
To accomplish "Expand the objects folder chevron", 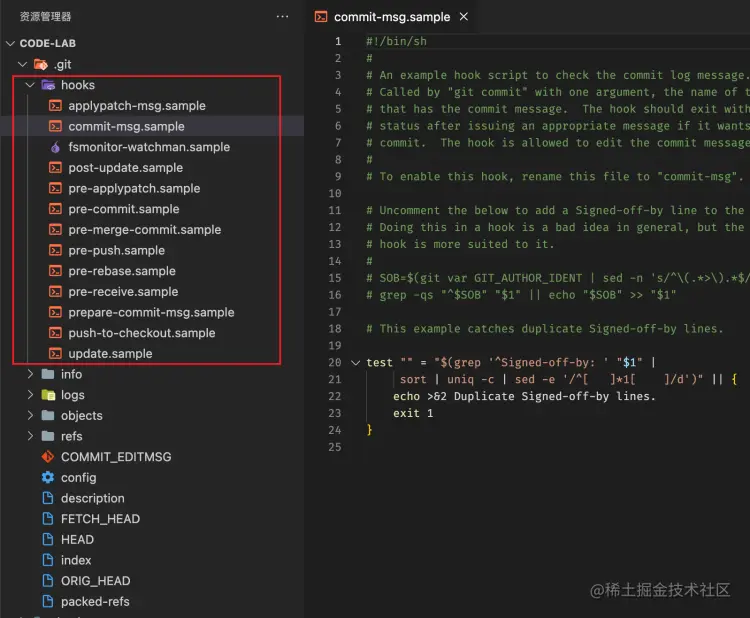I will click(30, 415).
